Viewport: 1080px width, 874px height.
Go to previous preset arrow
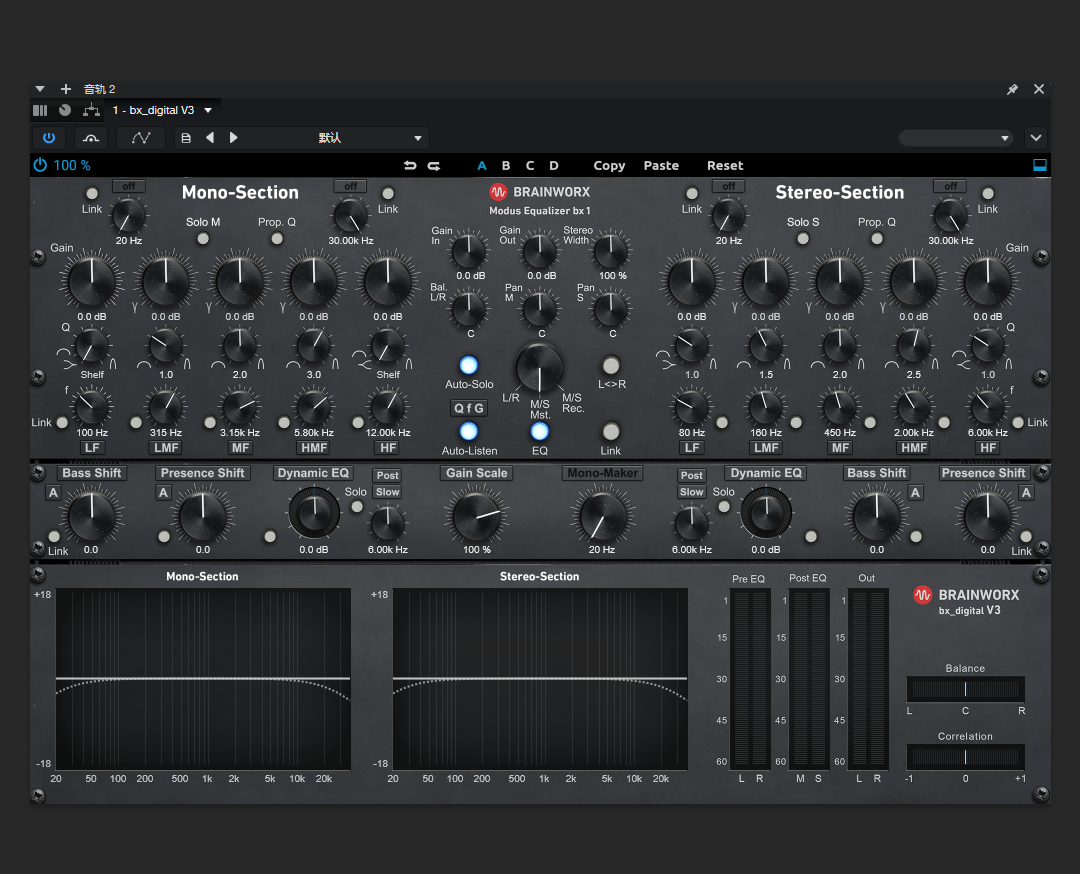(210, 138)
